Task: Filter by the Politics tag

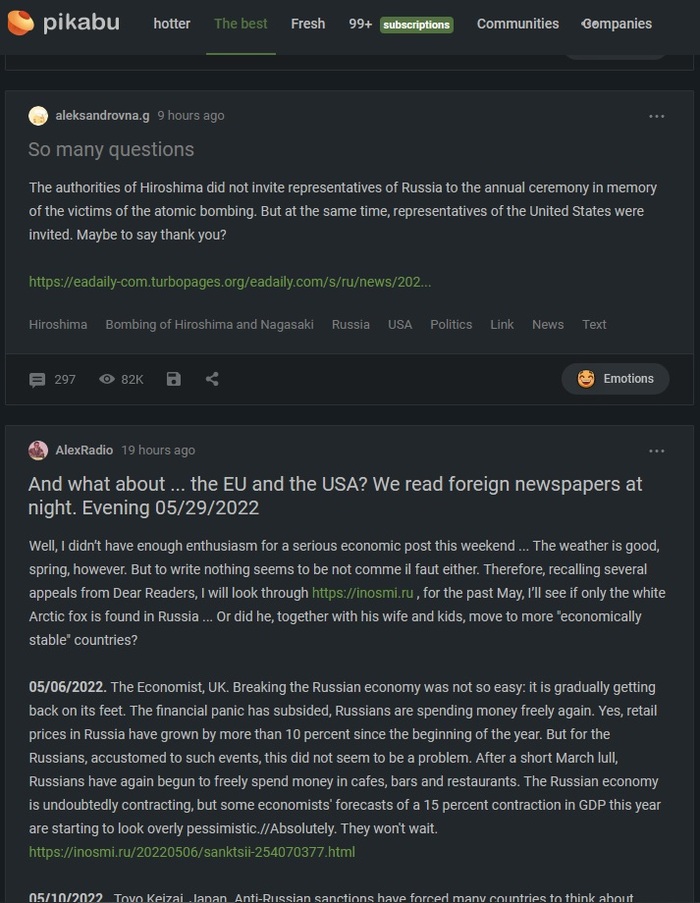Action: tap(451, 324)
